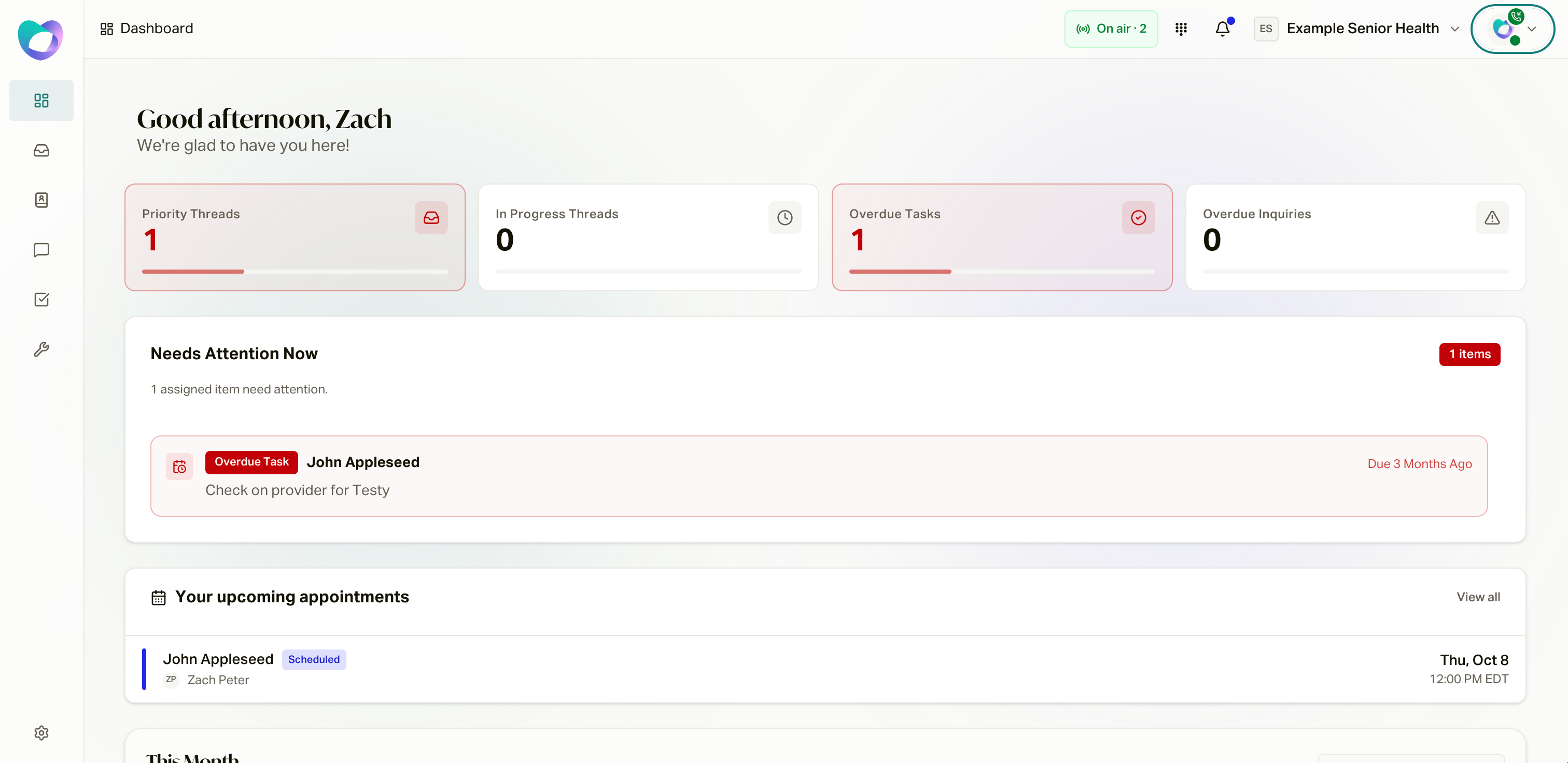Screen dimensions: 1568x763
Task: Click the overdue task calendar-clock icon
Action: click(179, 467)
